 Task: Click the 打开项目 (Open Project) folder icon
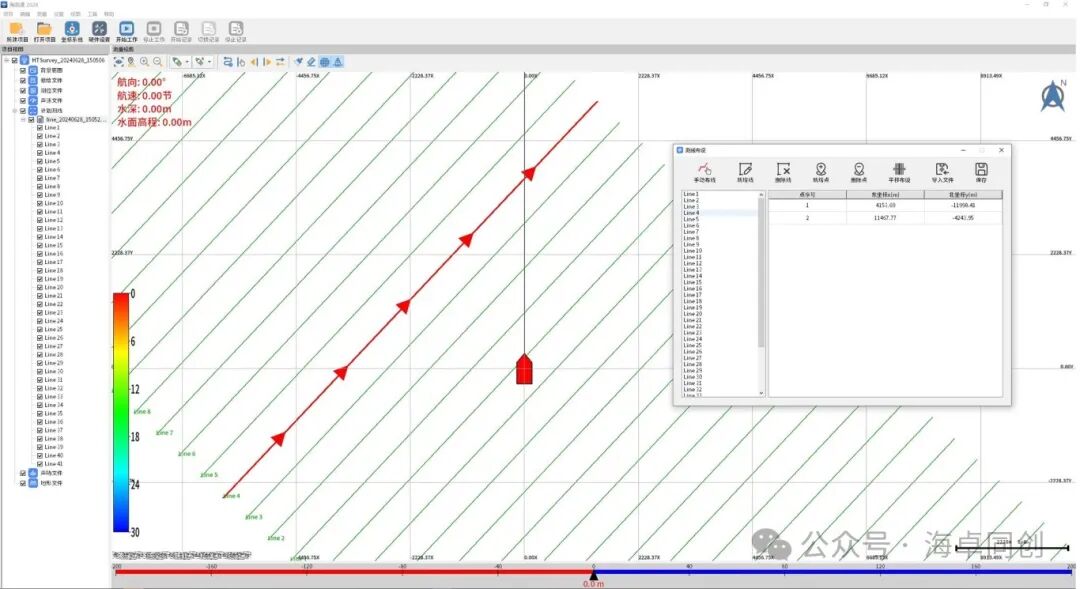[x=45, y=29]
